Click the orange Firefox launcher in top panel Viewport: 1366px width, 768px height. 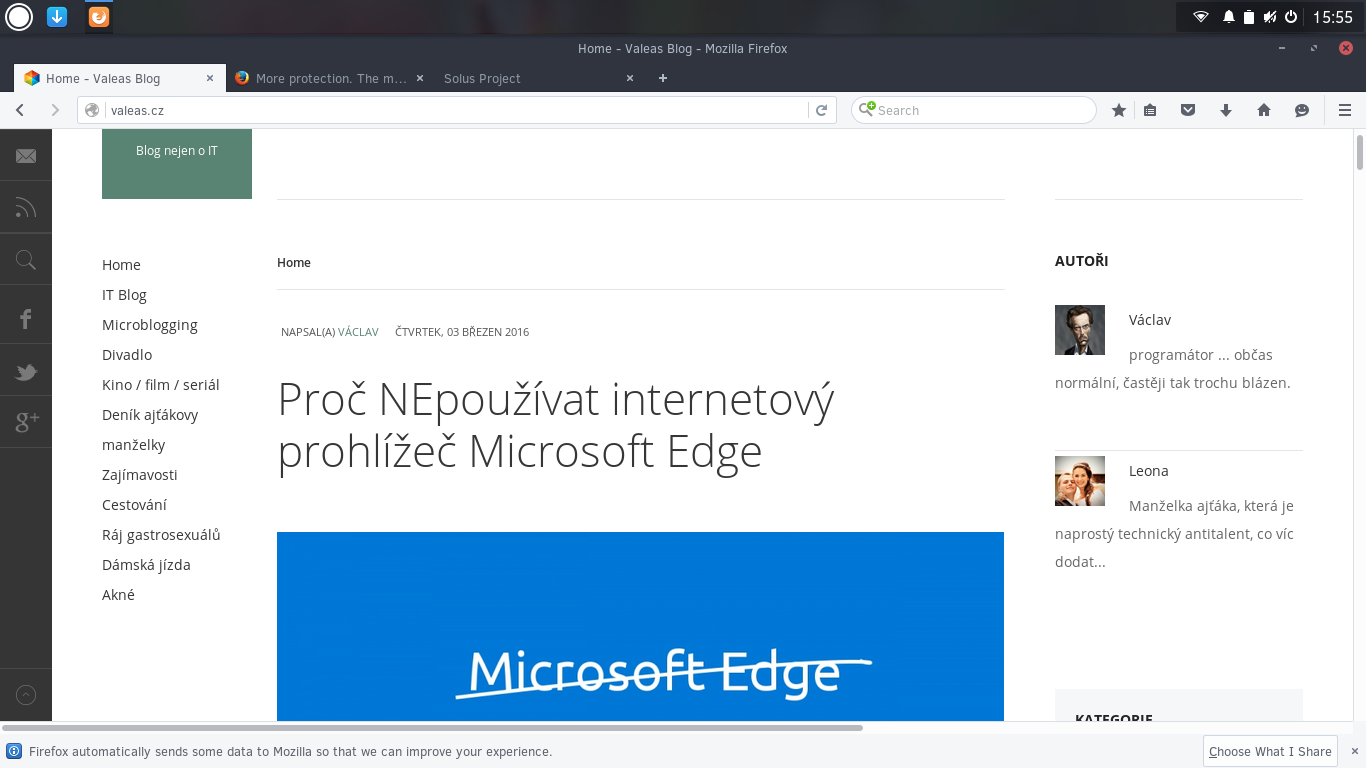pos(98,16)
